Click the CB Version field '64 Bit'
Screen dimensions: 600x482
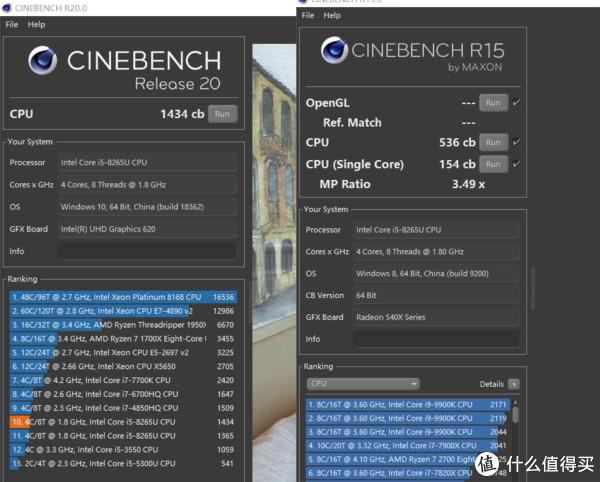coord(436,295)
